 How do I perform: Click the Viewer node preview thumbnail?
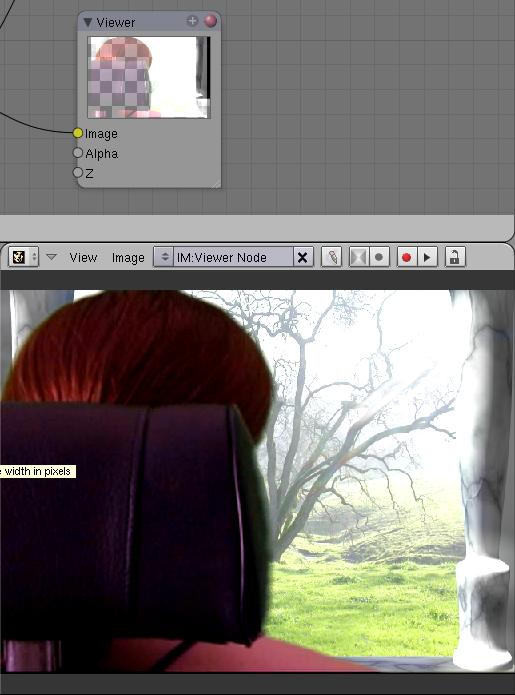(x=149, y=77)
